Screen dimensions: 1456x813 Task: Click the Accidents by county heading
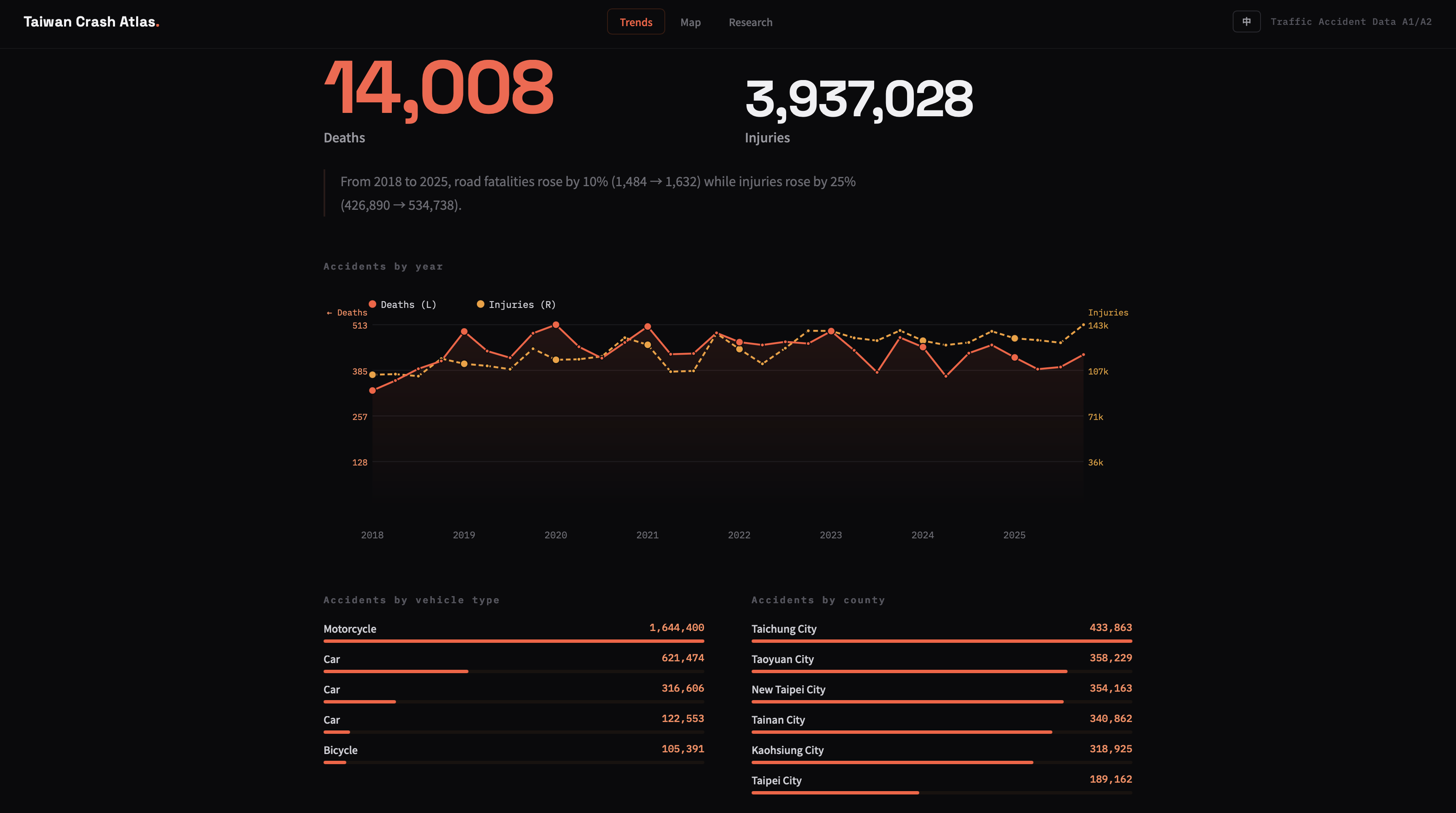[x=818, y=600]
